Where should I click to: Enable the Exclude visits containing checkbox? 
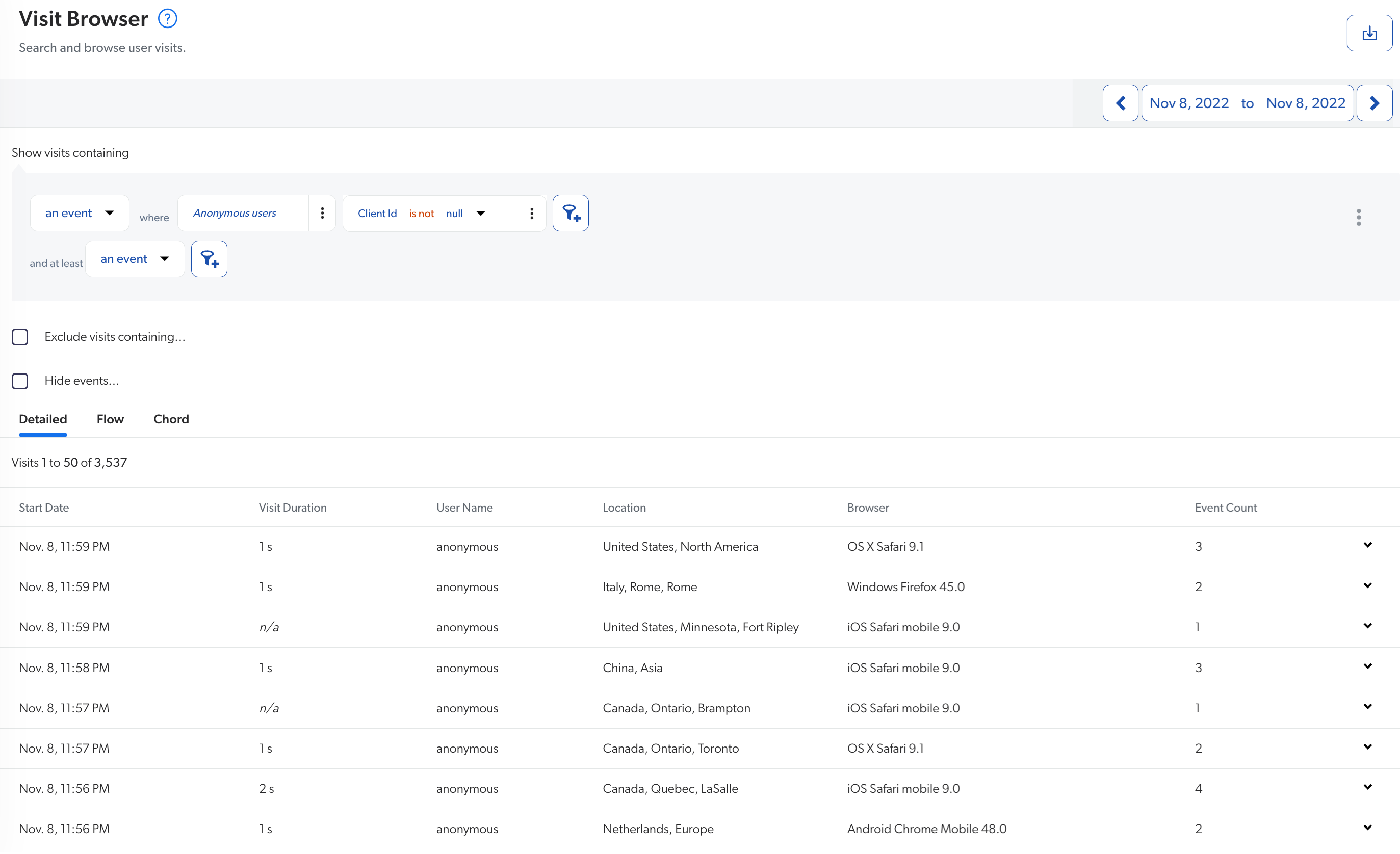click(x=20, y=337)
